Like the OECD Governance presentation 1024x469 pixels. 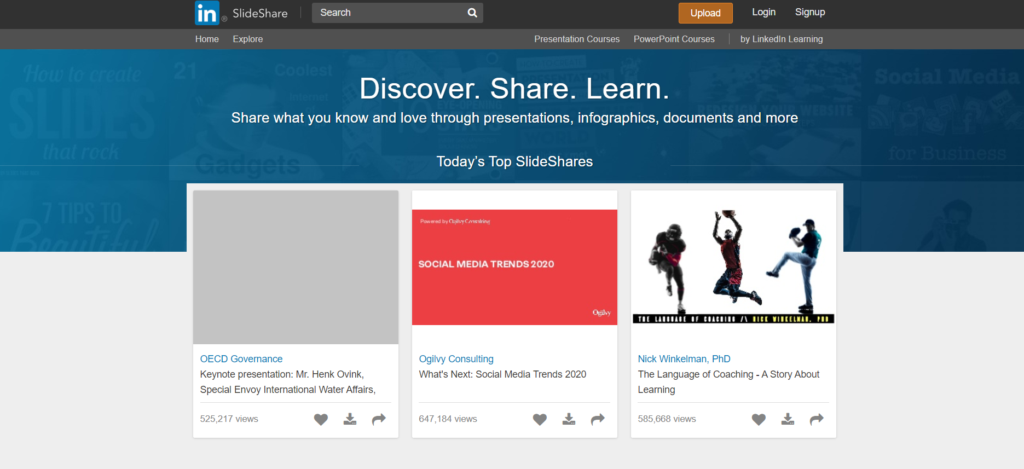point(321,419)
